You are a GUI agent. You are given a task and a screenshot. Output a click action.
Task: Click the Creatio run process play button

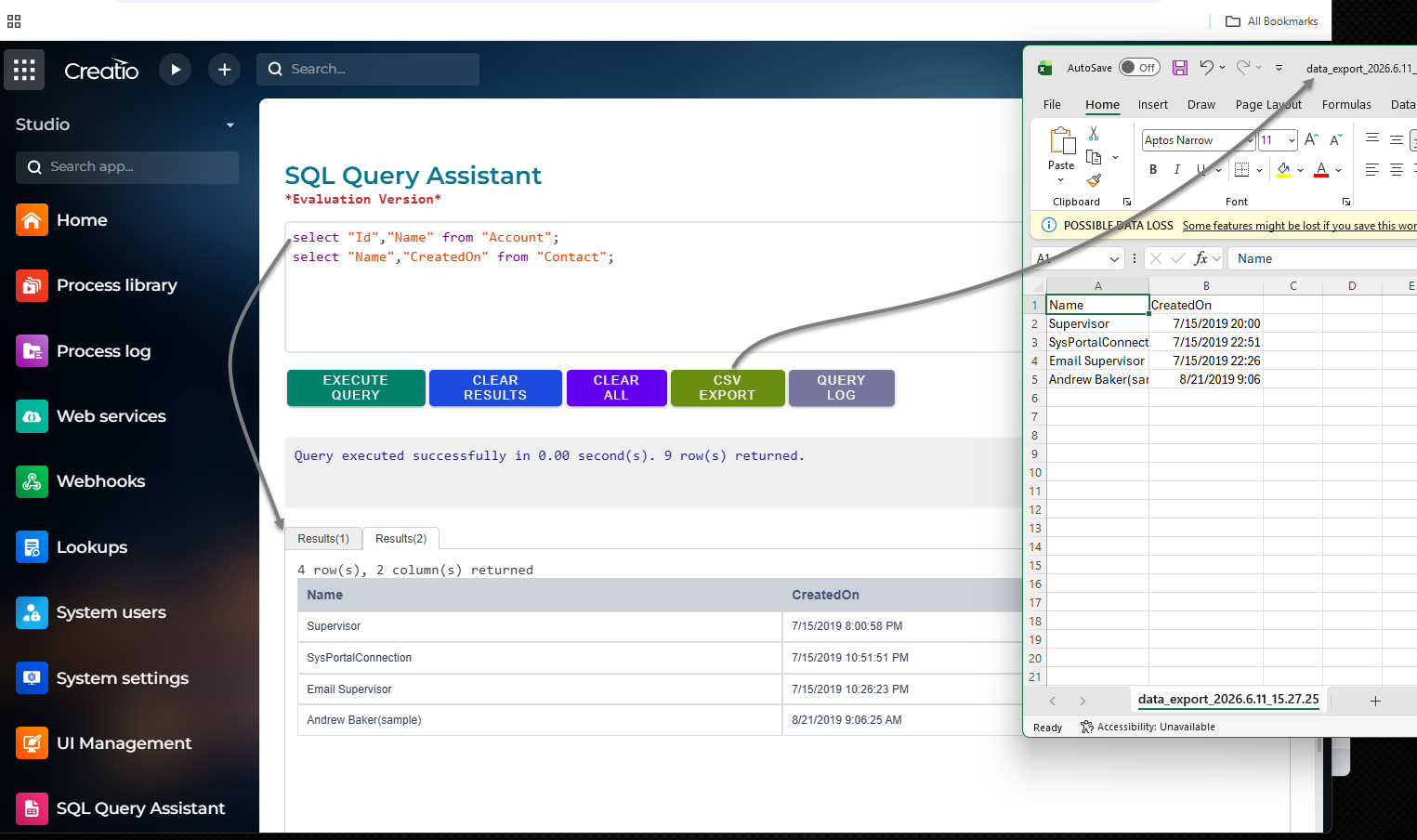click(176, 70)
